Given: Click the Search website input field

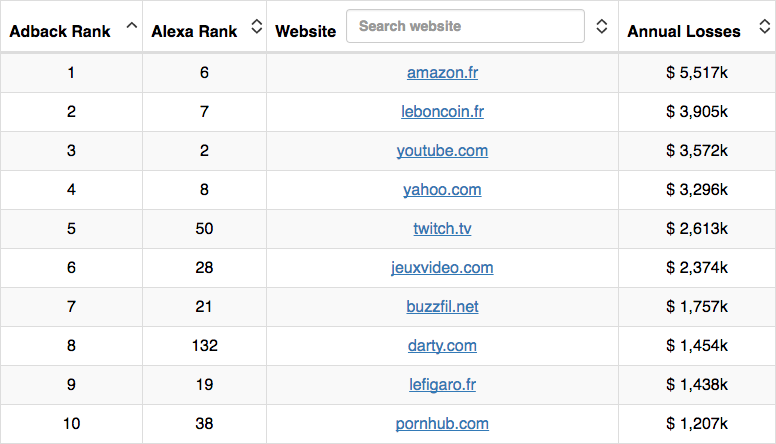Looking at the screenshot, I should tap(465, 26).
